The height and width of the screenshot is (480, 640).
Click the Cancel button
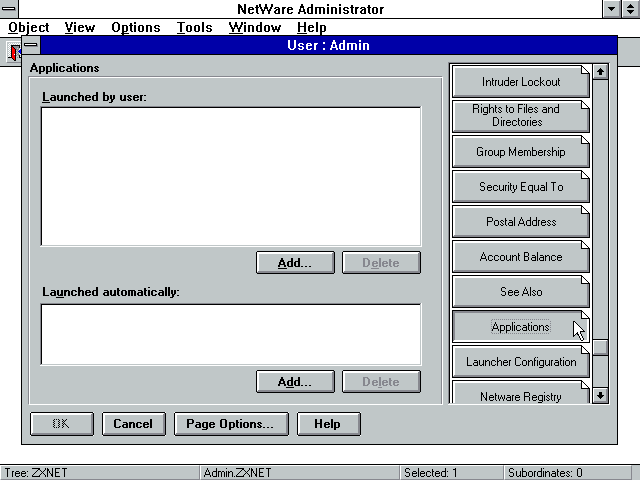click(x=133, y=424)
